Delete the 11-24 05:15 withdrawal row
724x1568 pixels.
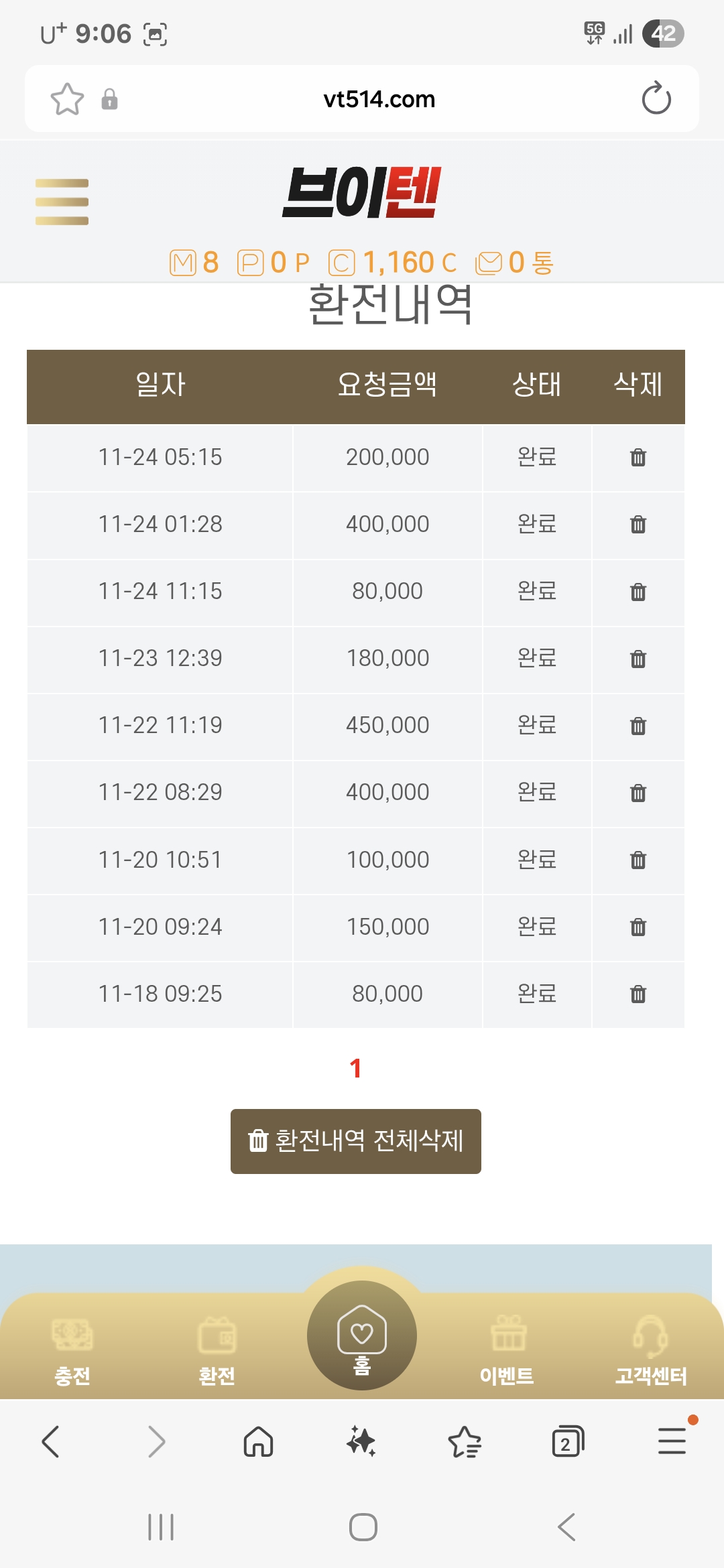point(638,458)
